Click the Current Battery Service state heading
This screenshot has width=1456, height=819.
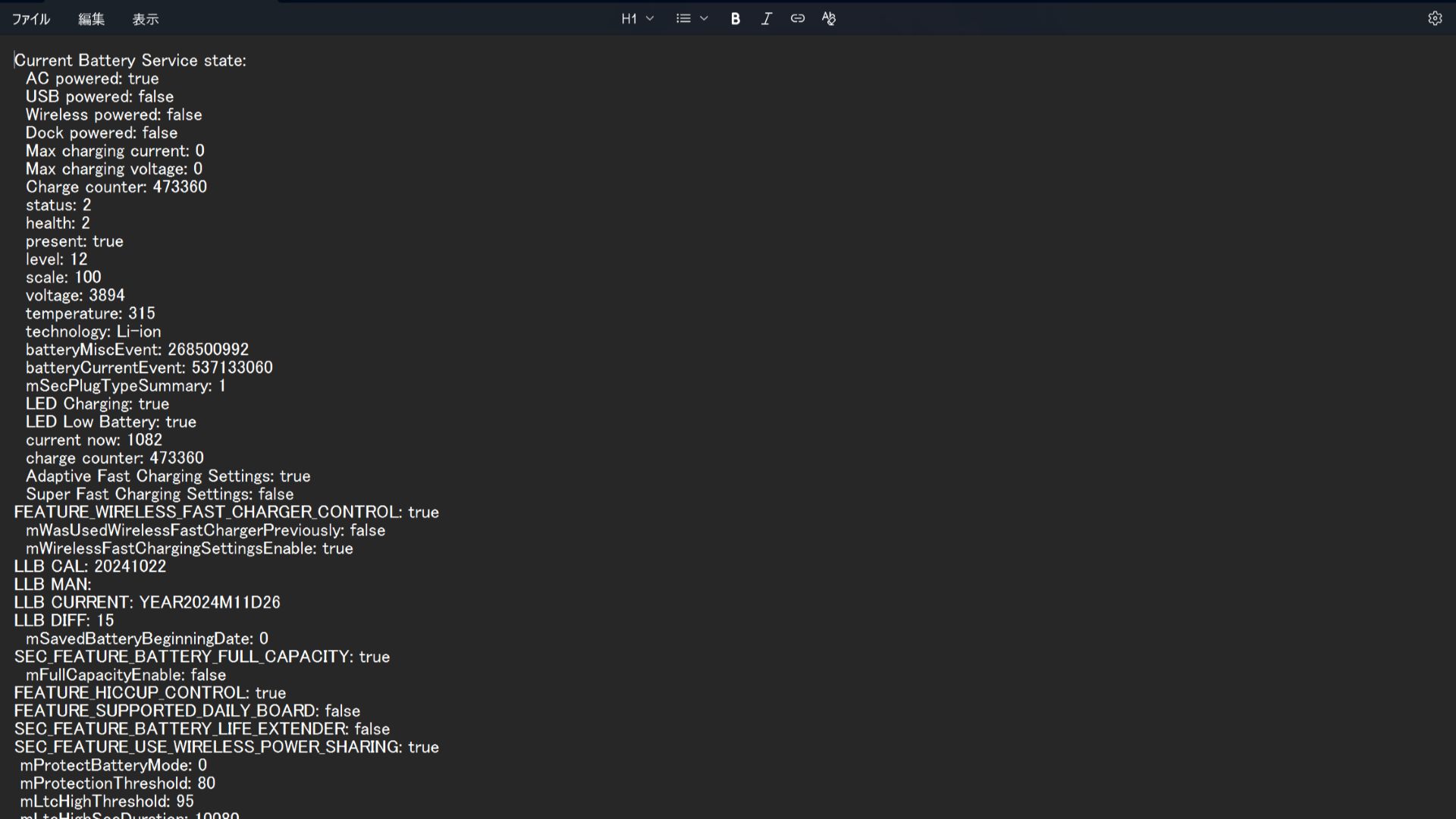(130, 60)
